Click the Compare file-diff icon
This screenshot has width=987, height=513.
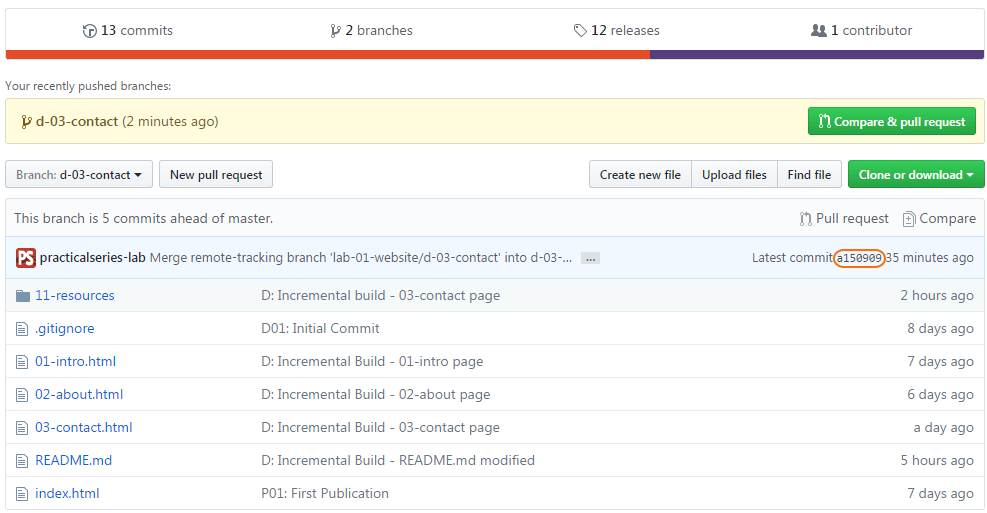tap(908, 219)
